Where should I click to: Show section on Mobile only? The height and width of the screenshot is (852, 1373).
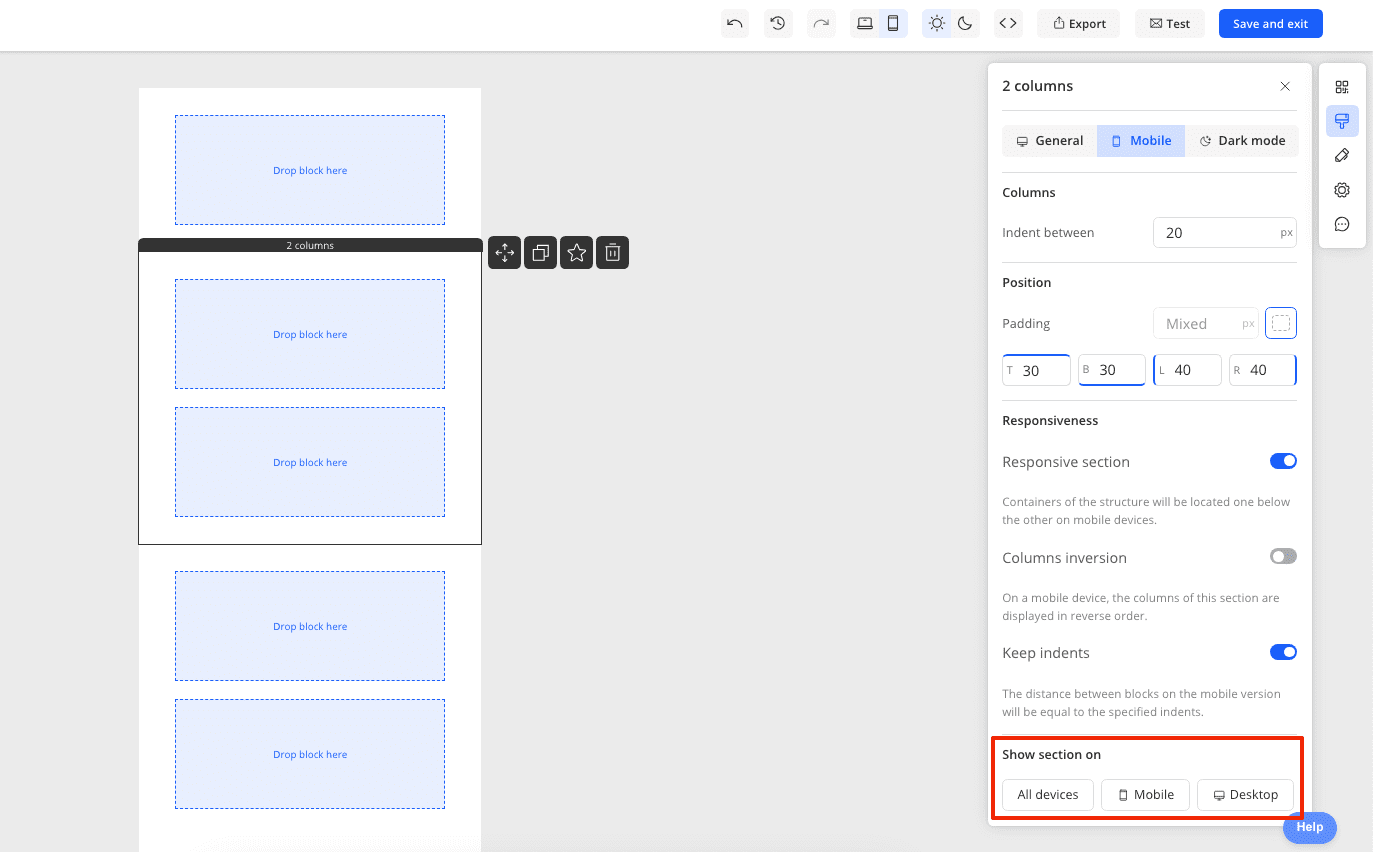[1145, 795]
